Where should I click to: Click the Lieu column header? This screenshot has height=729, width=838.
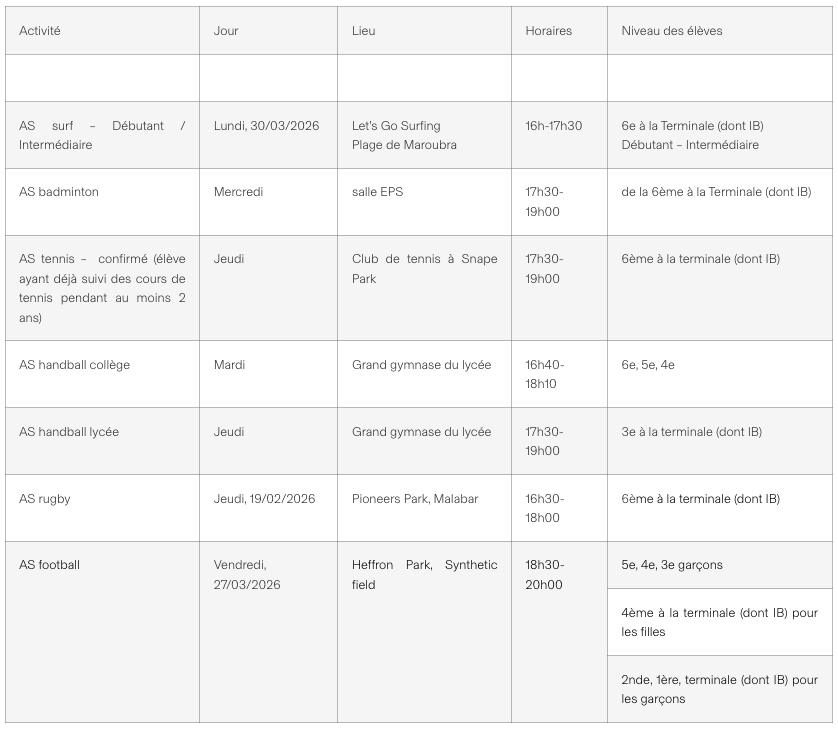424,30
